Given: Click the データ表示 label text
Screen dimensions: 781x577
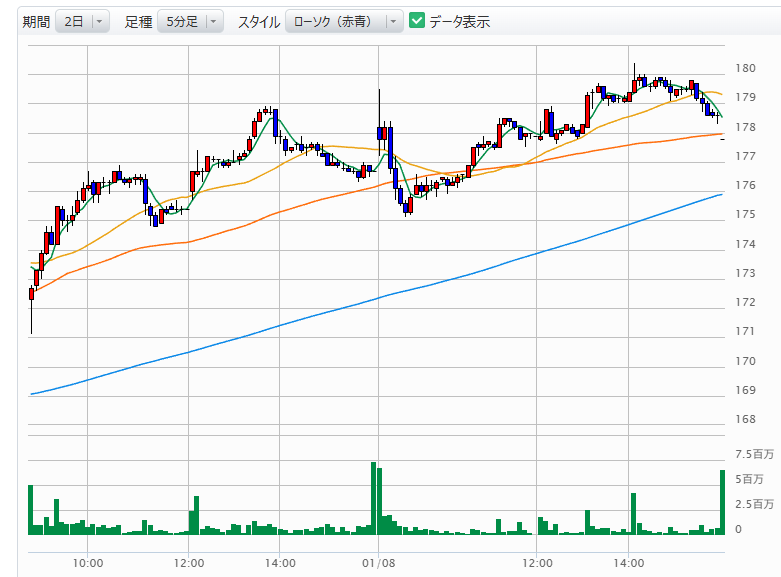Looking at the screenshot, I should coord(459,22).
